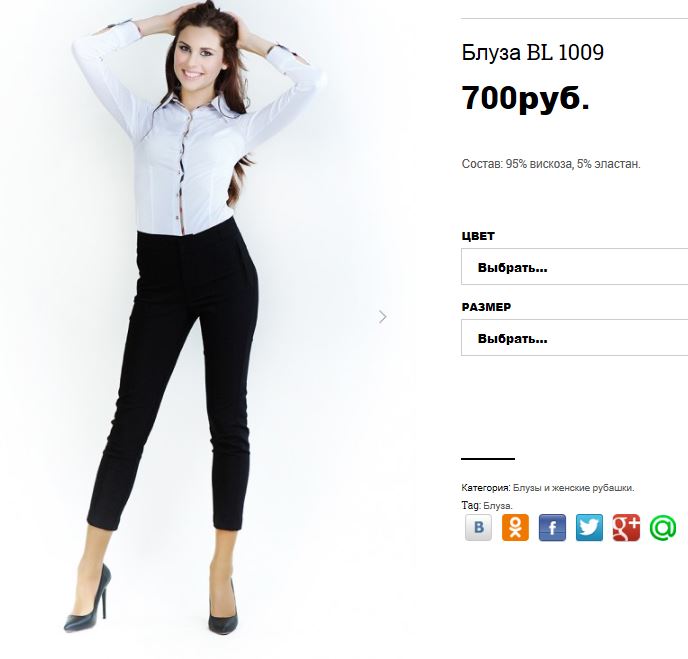This screenshot has height=659, width=688.
Task: Show next product photo arrow
Action: tap(383, 317)
